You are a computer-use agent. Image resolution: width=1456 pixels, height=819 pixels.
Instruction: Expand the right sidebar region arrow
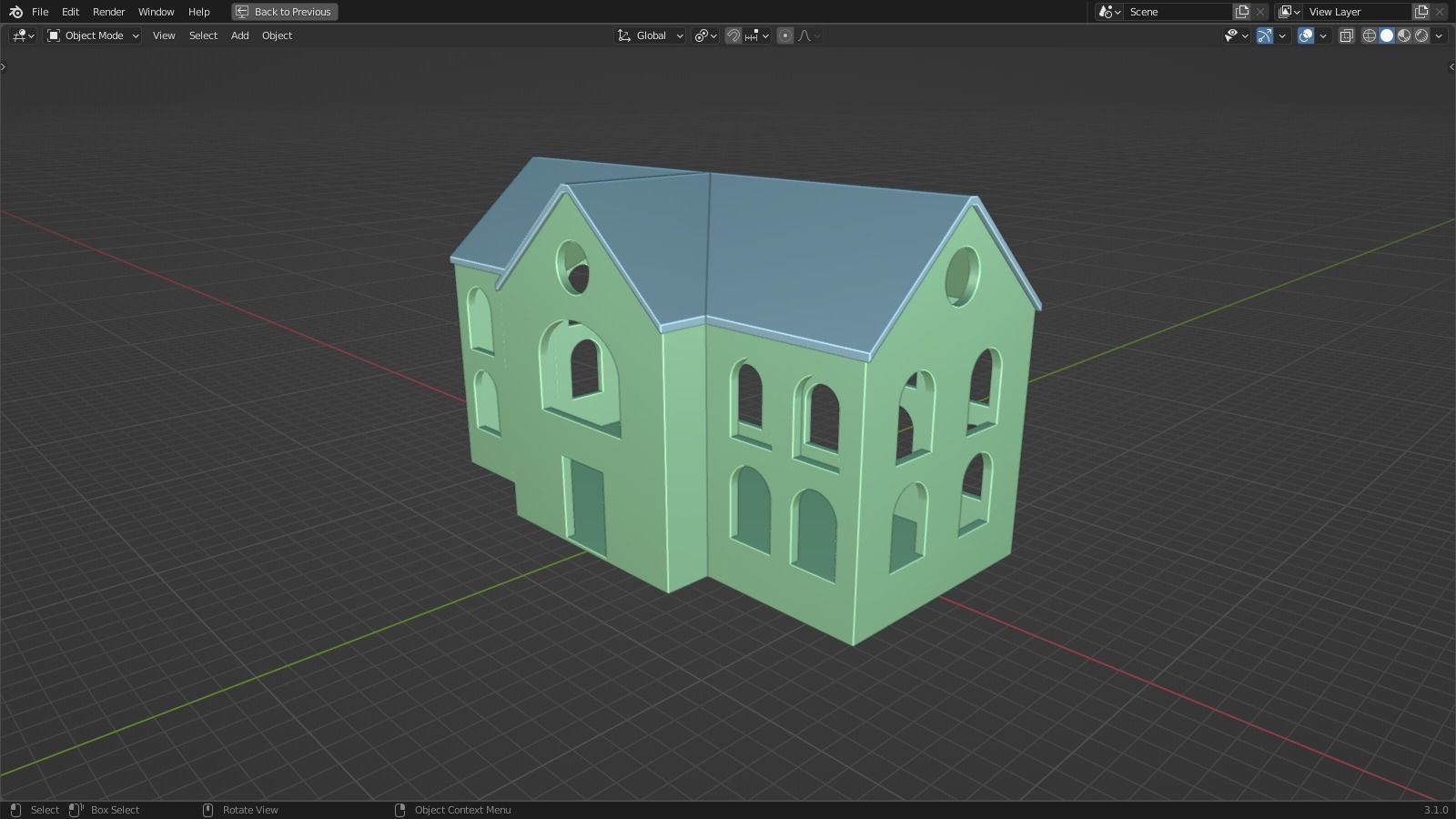[1451, 66]
